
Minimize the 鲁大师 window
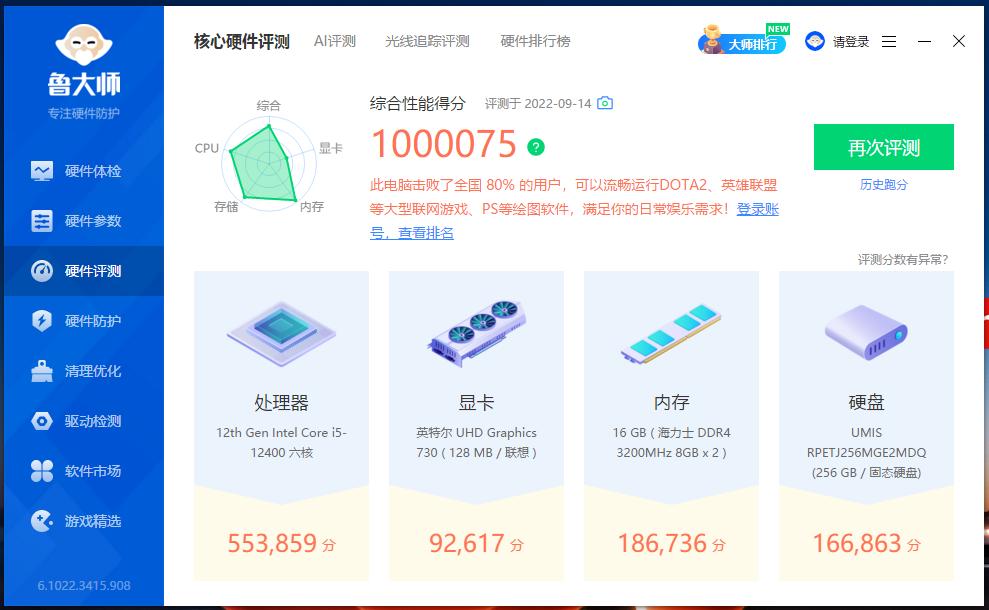(924, 42)
